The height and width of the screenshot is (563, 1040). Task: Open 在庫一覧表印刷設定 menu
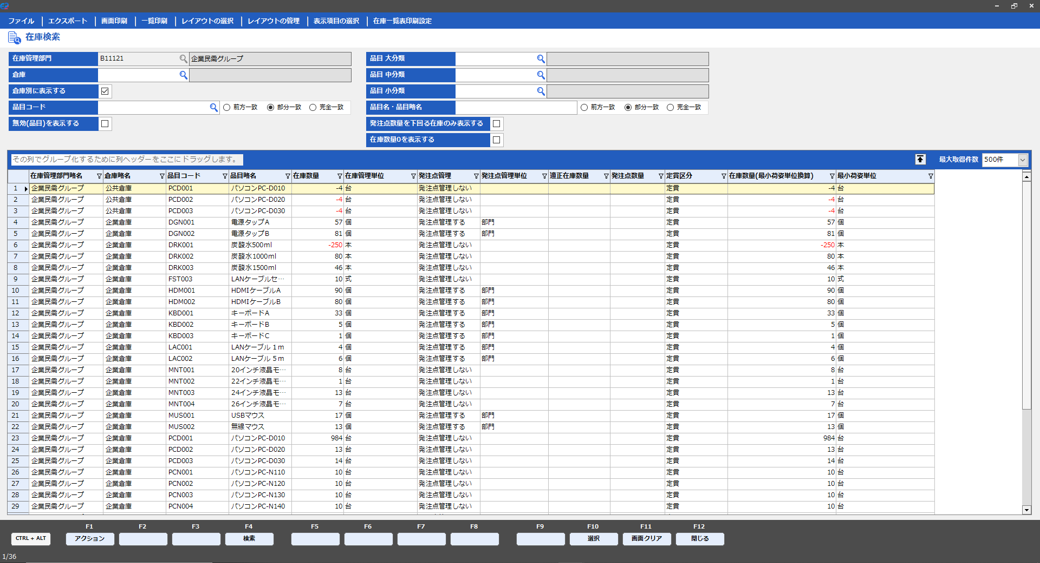point(402,21)
